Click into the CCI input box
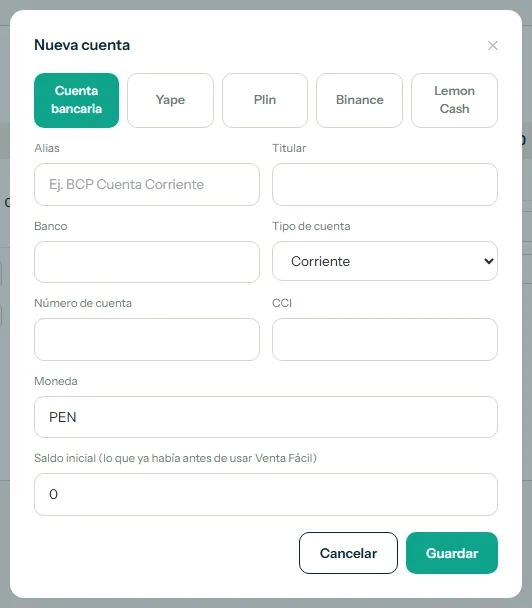532x608 pixels. point(385,339)
